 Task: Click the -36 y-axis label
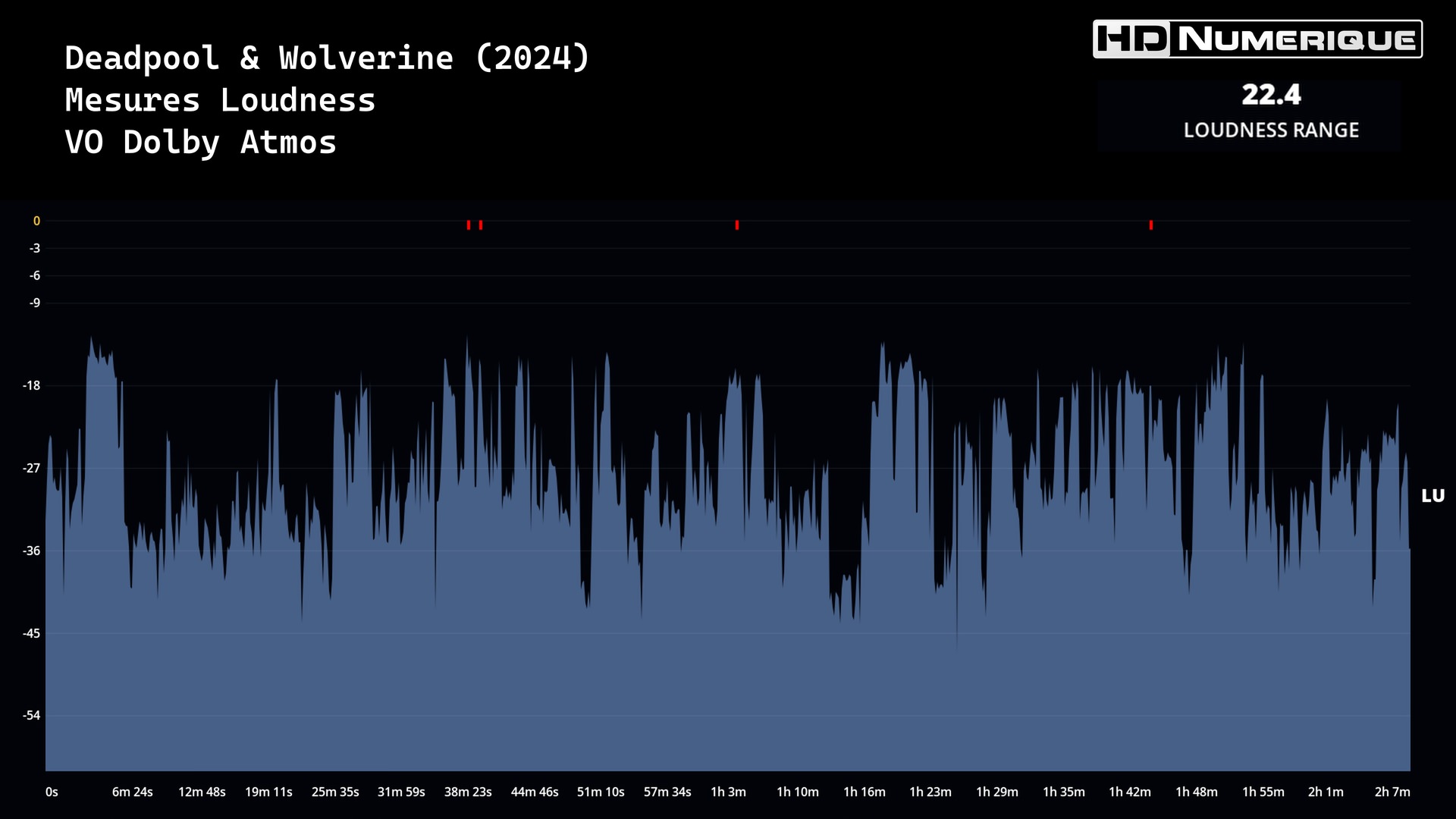point(31,551)
